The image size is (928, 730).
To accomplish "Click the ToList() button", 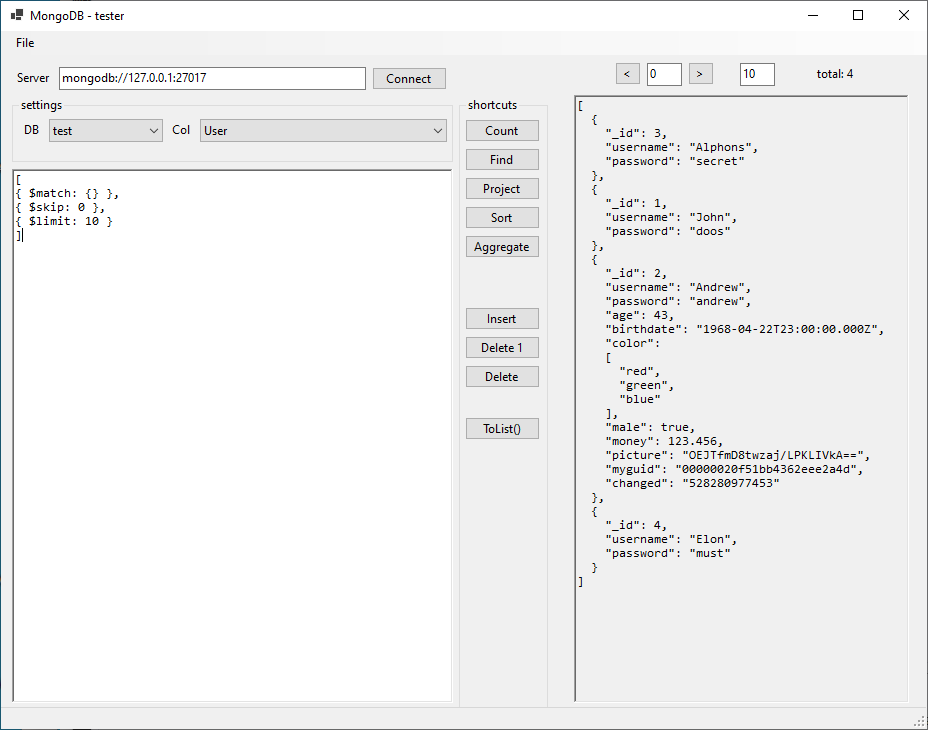I will tap(502, 429).
